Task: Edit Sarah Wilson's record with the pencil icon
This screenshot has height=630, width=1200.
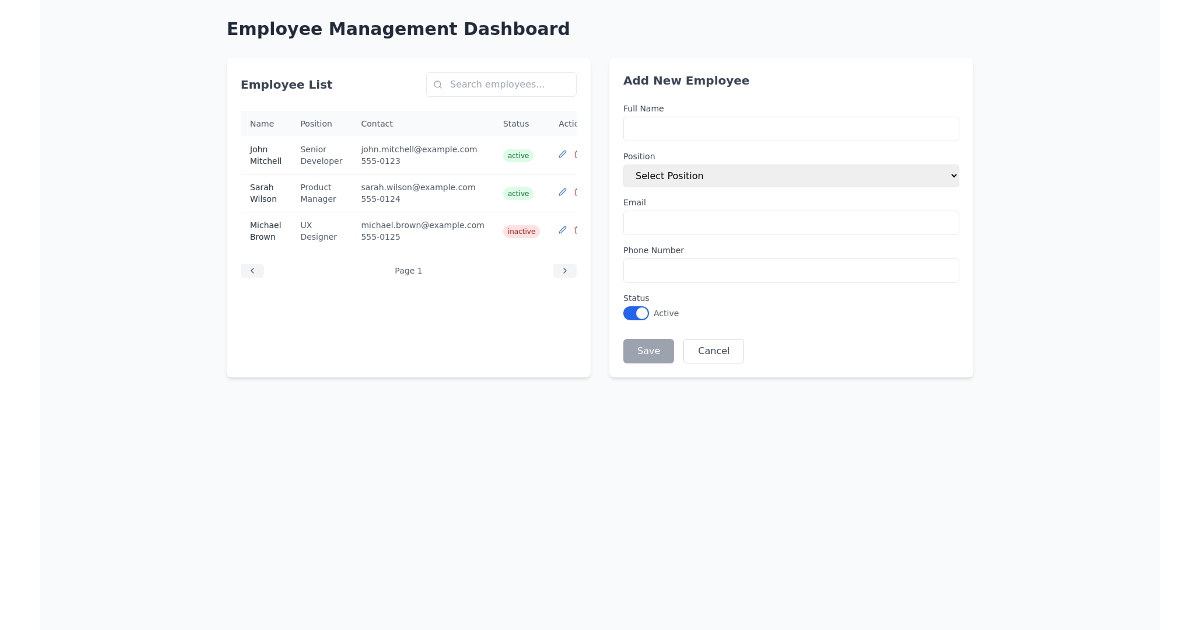Action: 562,192
